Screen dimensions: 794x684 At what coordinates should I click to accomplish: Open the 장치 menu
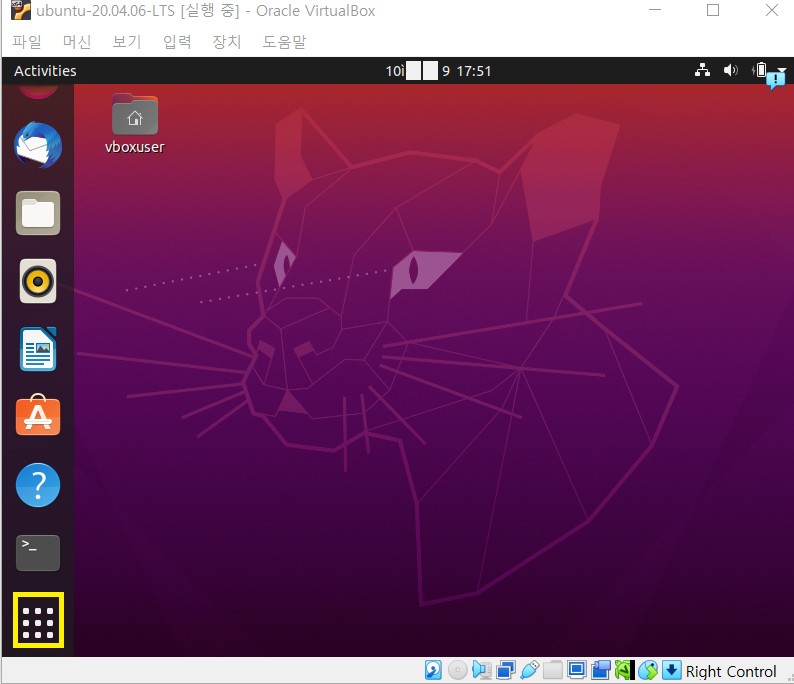pos(226,42)
